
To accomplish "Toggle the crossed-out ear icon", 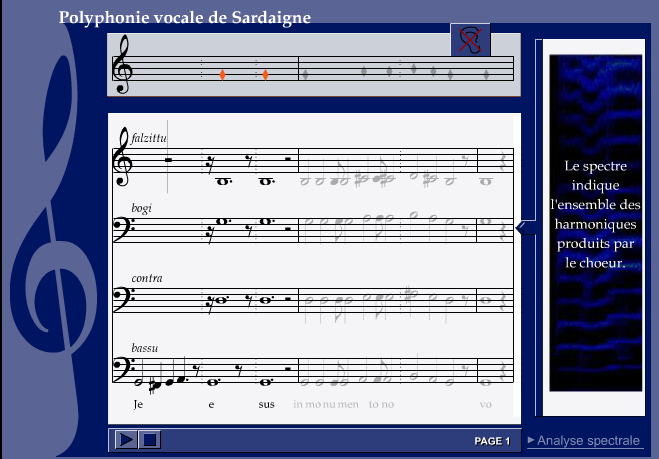I will [x=470, y=40].
